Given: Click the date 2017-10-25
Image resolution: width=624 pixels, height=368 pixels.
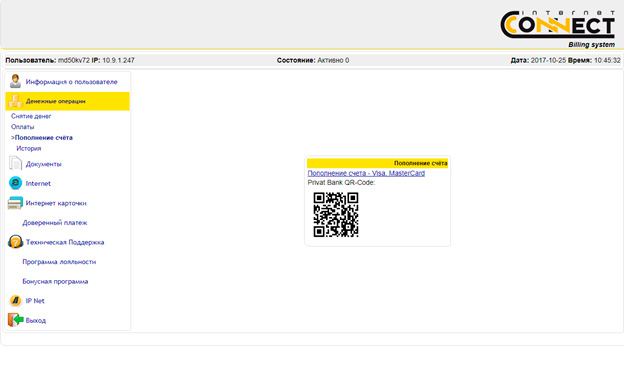Looking at the screenshot, I should (548, 60).
